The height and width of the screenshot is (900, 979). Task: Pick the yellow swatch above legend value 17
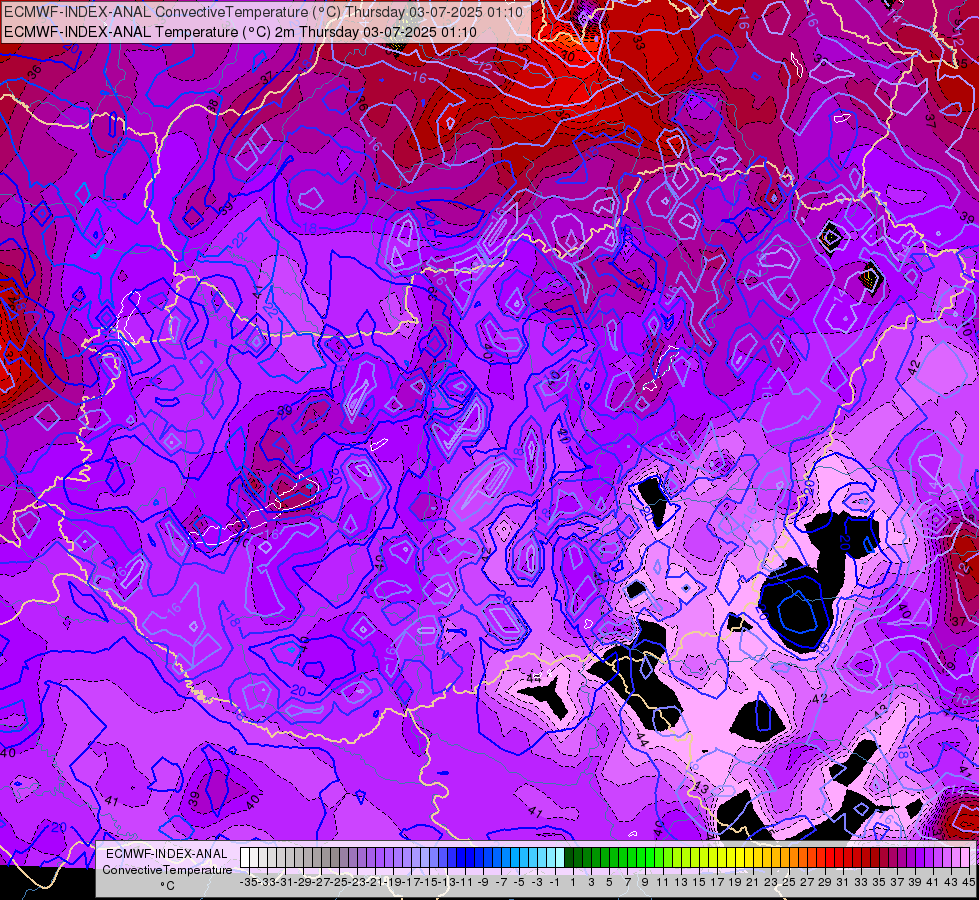[x=714, y=857]
